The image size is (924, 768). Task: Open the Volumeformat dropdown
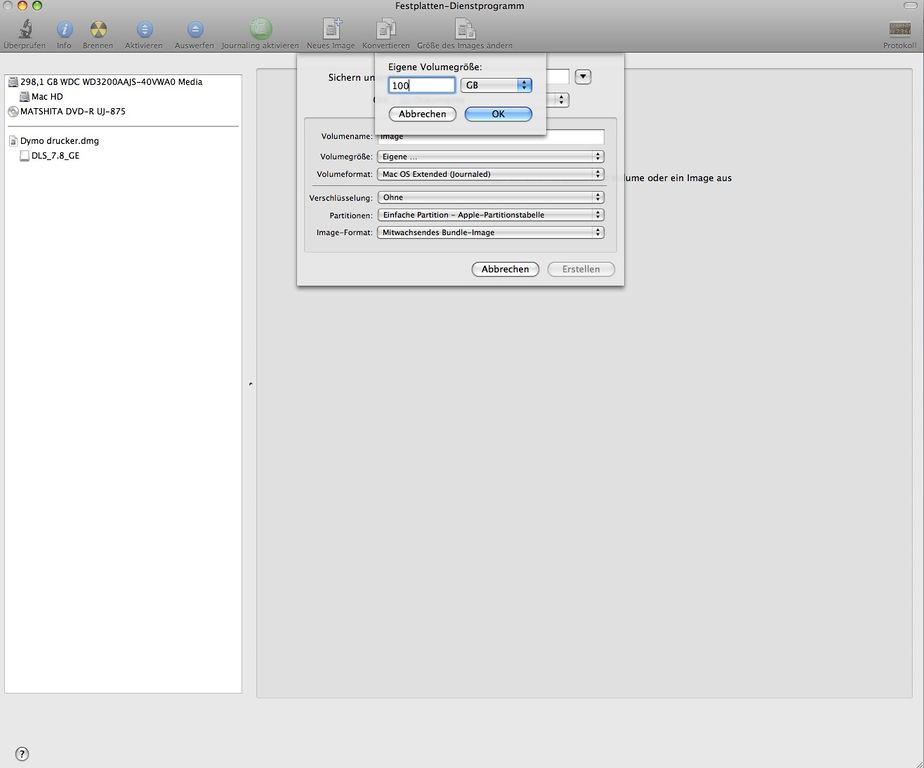tap(490, 174)
